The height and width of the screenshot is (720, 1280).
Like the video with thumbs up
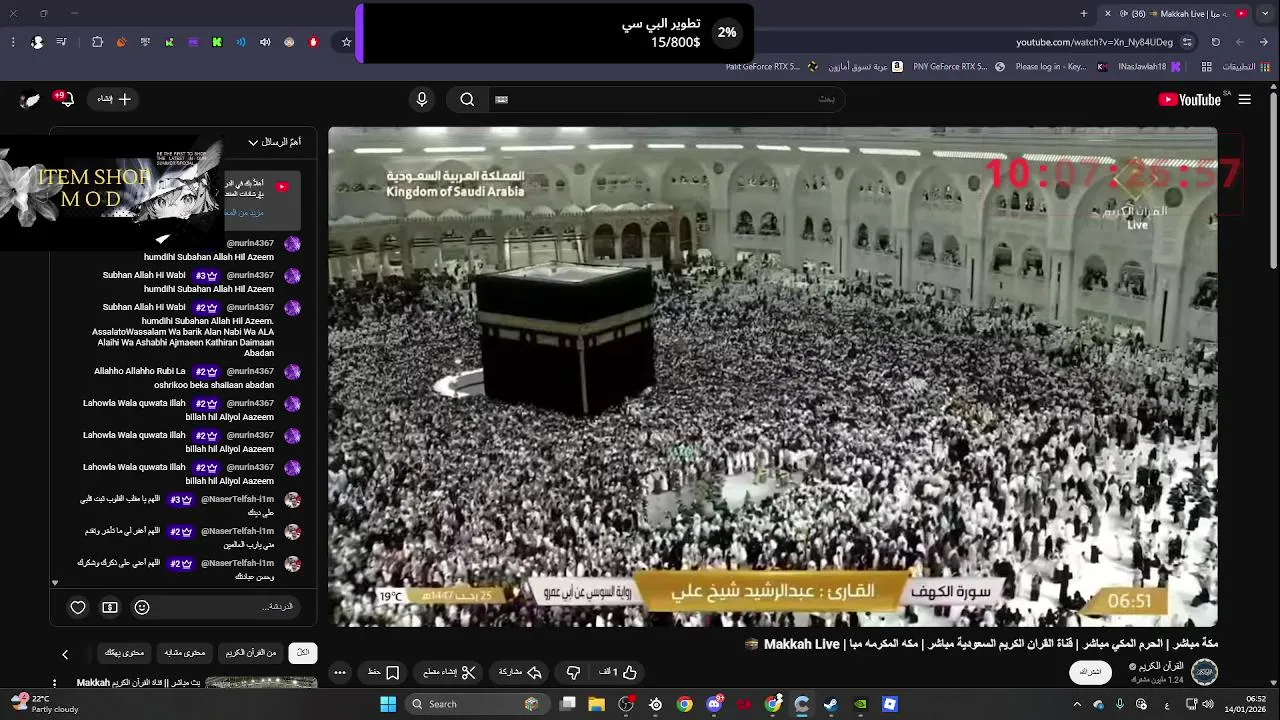click(x=618, y=672)
